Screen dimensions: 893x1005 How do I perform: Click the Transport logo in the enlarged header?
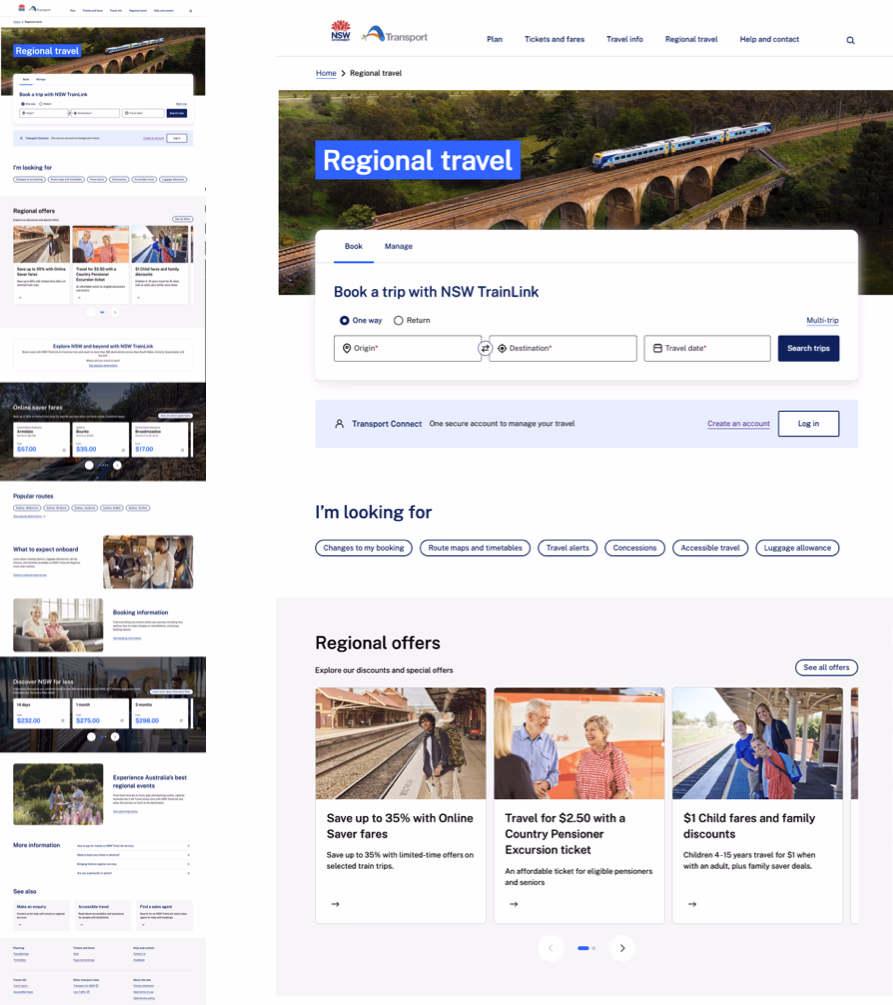click(394, 35)
